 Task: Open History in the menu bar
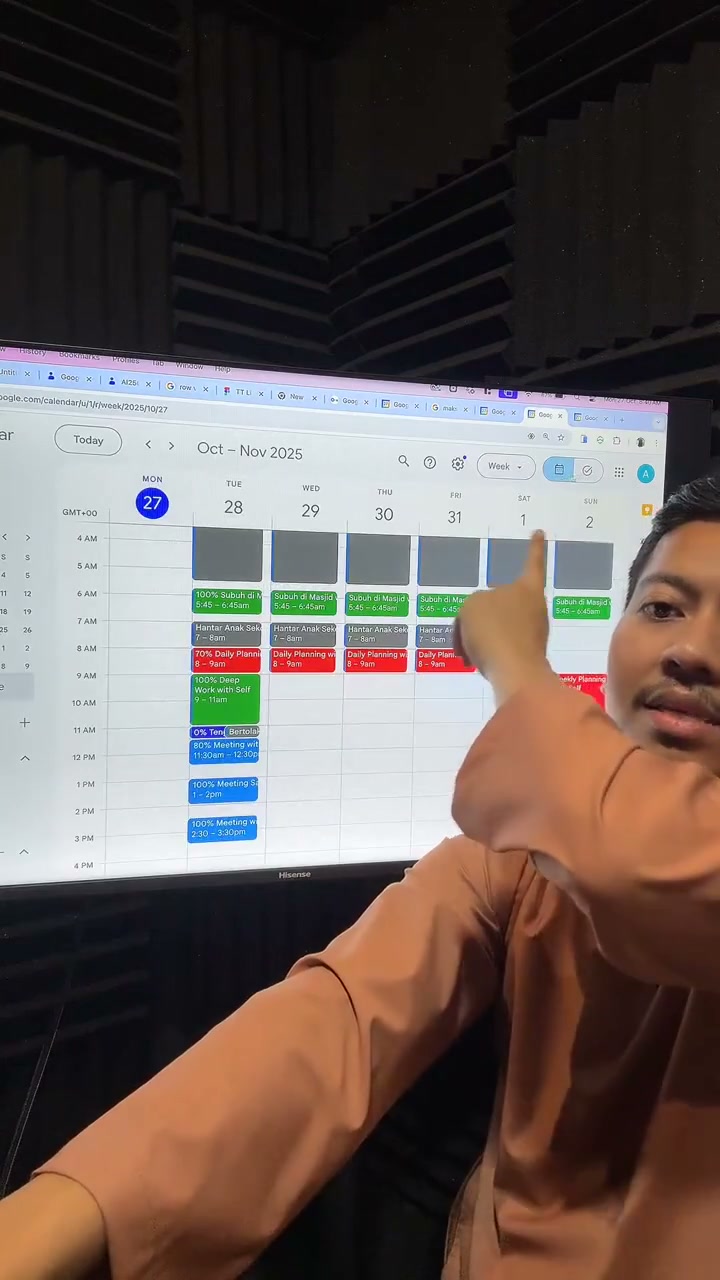pos(32,352)
